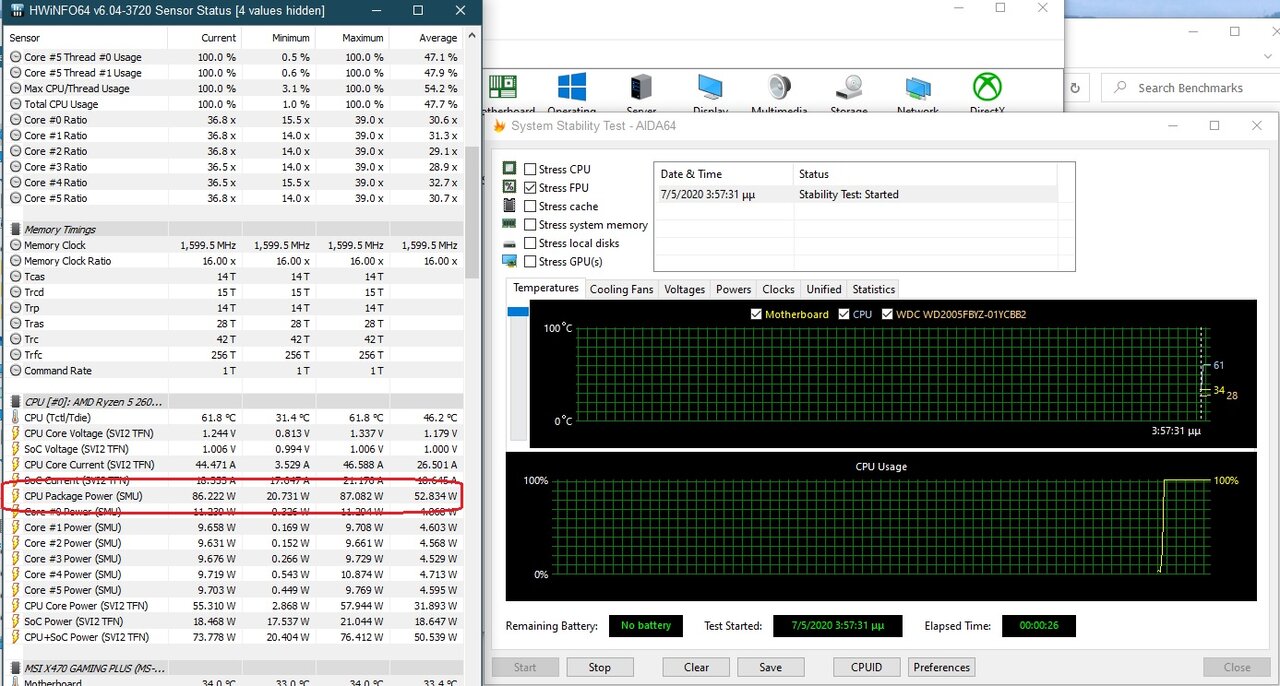Select the Core #3 Power (SMU) row
The image size is (1280, 686).
(x=235, y=559)
